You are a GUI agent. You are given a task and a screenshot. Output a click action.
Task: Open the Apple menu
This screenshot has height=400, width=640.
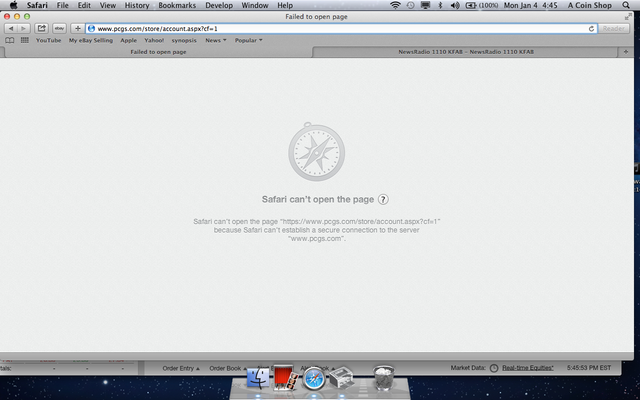pyautogui.click(x=13, y=5)
